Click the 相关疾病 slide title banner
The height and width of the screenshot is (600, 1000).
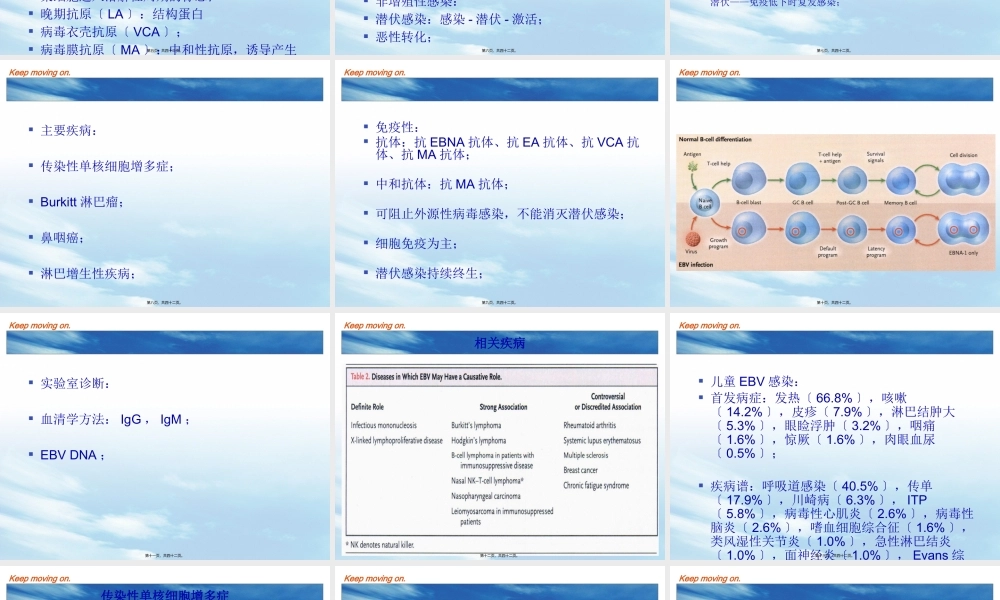click(x=500, y=342)
